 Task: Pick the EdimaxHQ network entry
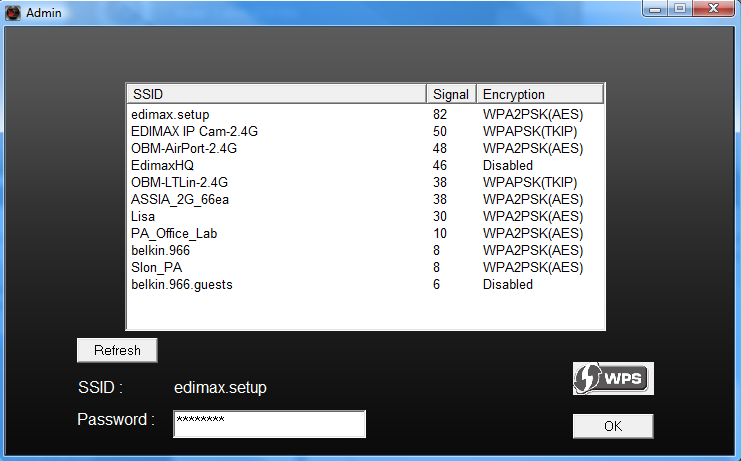(x=365, y=165)
